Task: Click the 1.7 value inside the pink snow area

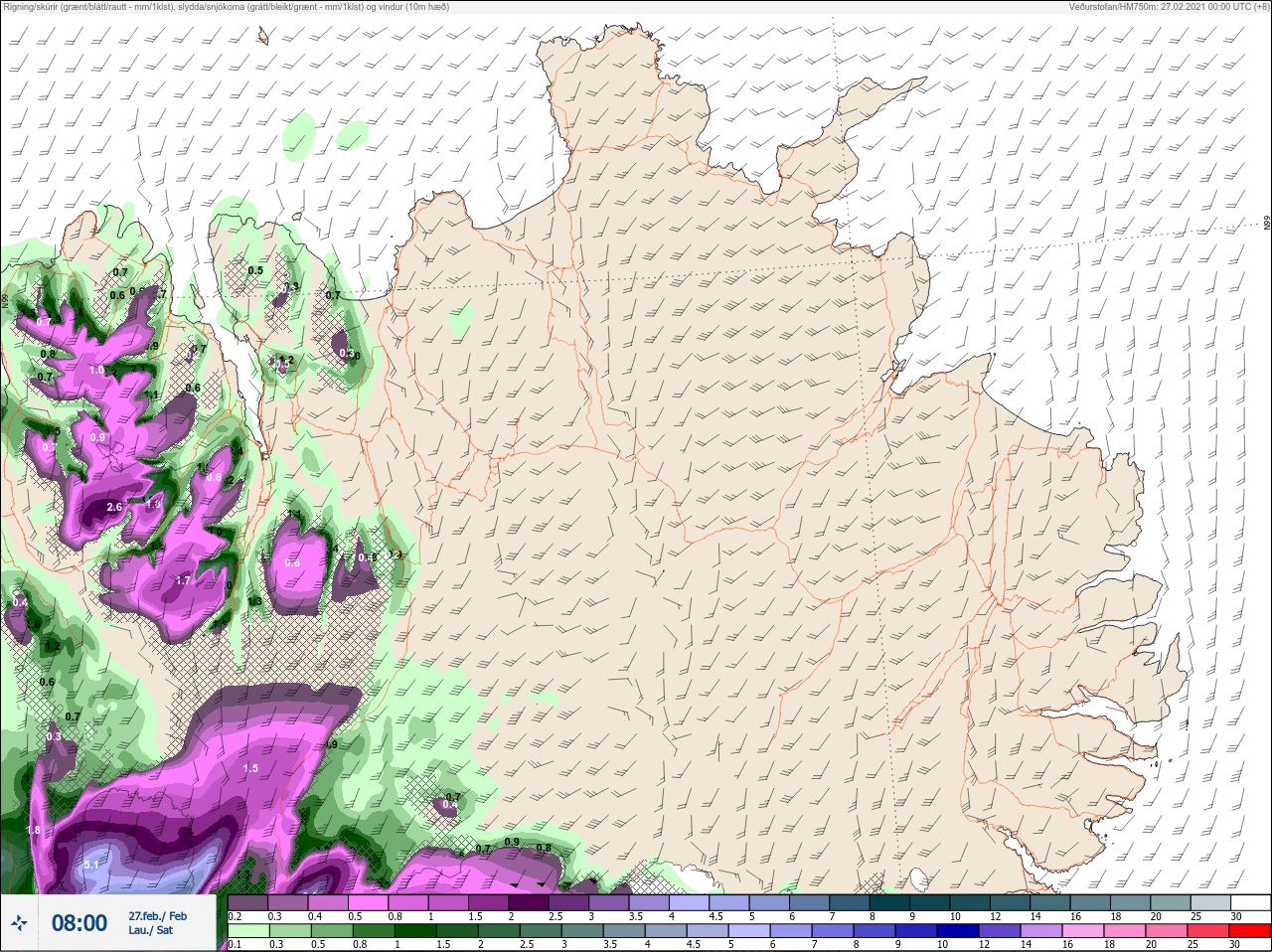Action: coord(183,580)
